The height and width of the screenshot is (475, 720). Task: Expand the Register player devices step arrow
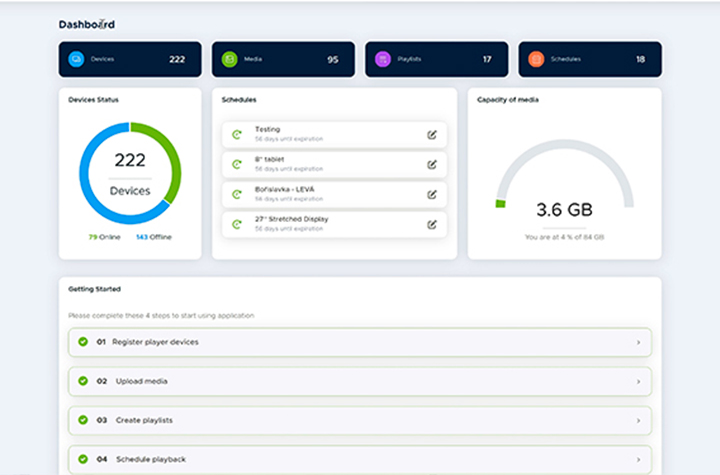tap(638, 342)
